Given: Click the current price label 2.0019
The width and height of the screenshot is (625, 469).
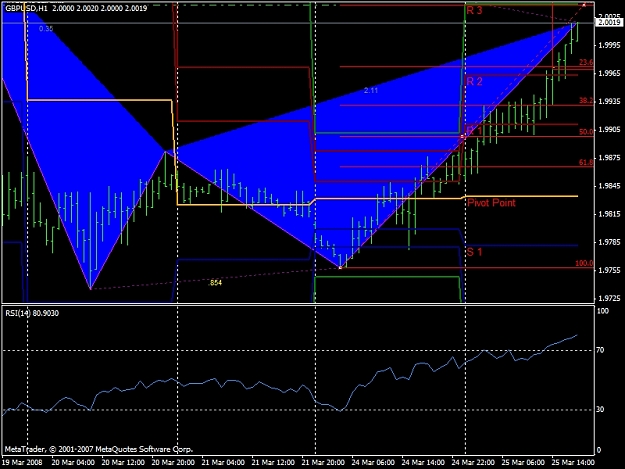Looking at the screenshot, I should tap(609, 22).
